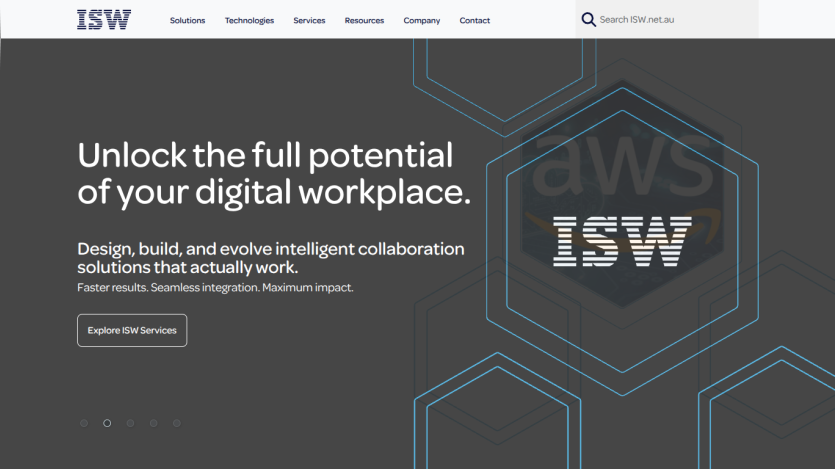Viewport: 835px width, 469px height.
Task: Click text "Design, build, and evolve intelligent collaboration"
Action: click(271, 249)
